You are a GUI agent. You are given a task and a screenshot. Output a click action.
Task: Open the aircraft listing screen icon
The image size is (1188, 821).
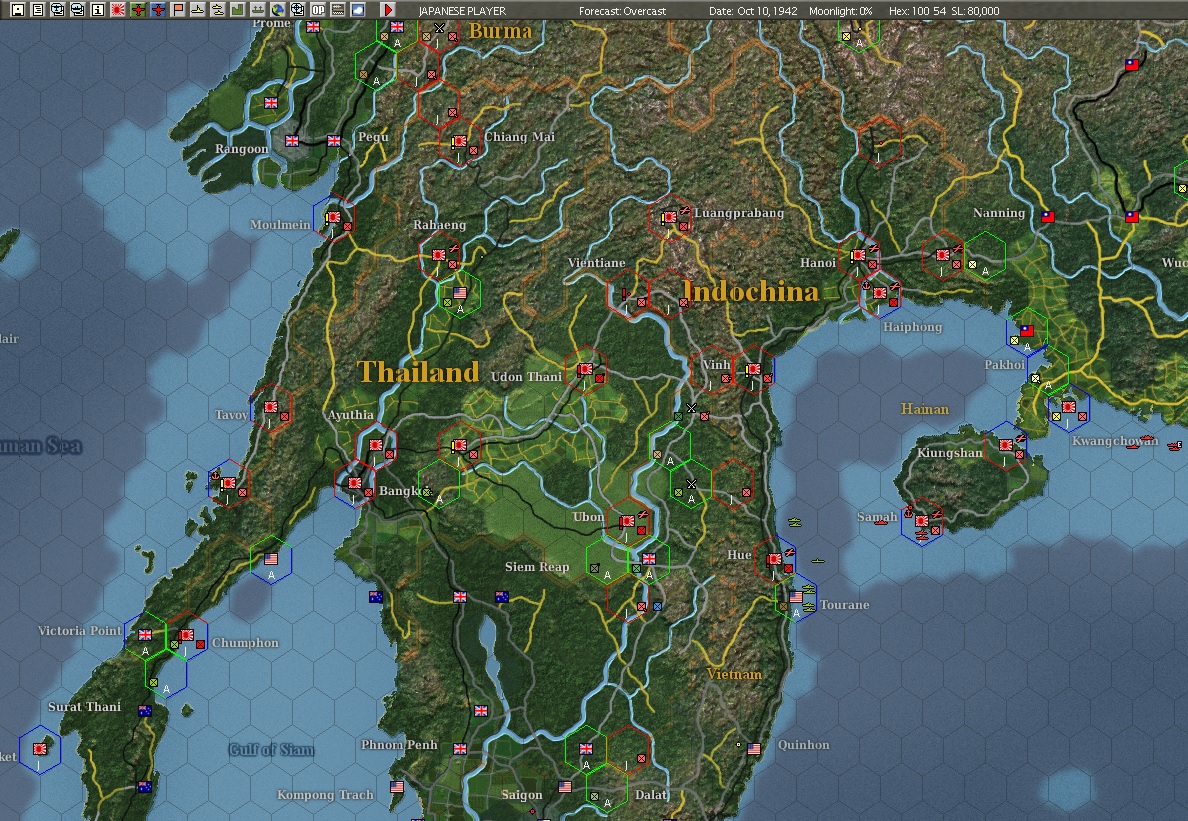point(58,10)
